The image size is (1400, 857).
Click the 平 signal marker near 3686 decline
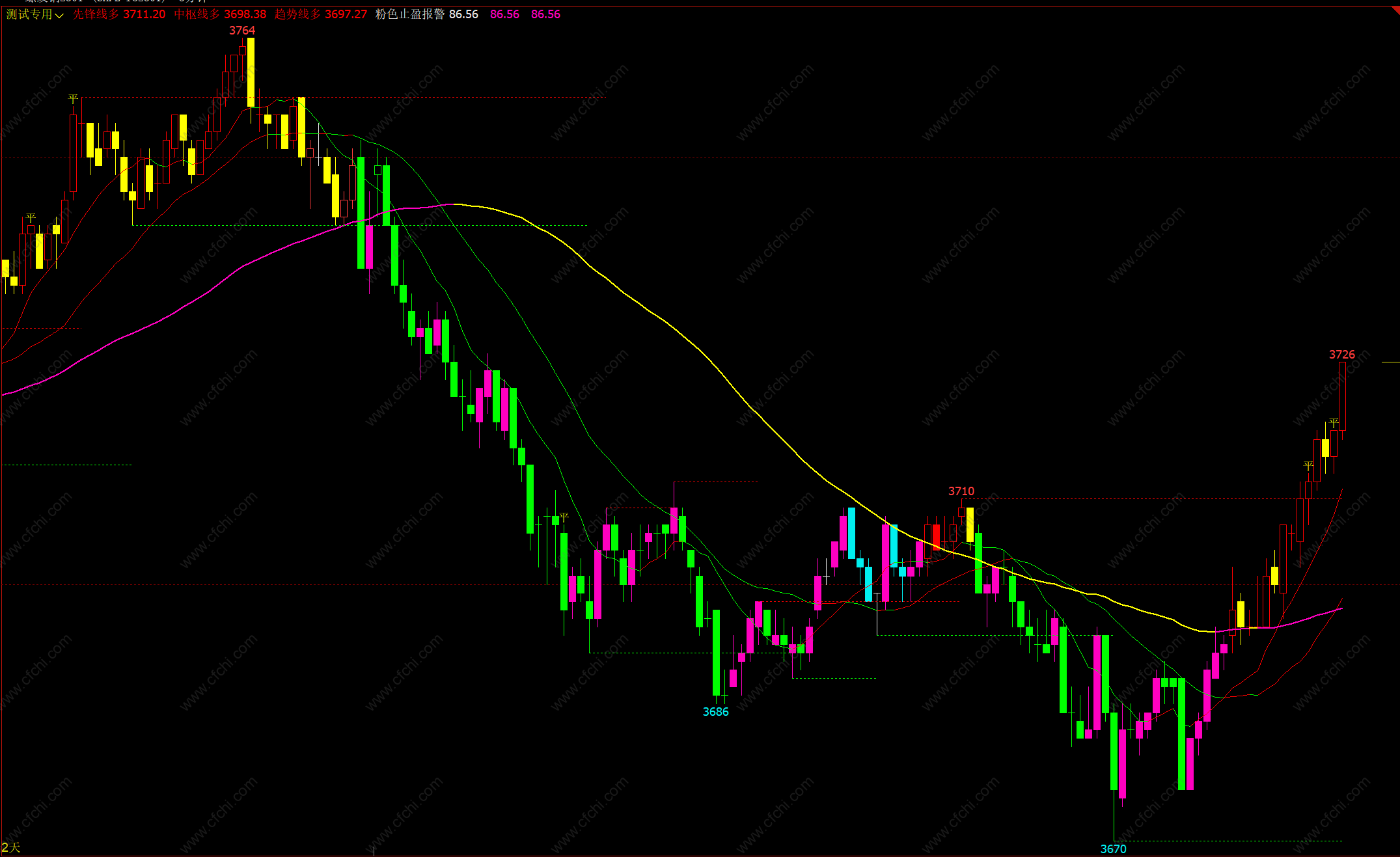click(x=564, y=517)
